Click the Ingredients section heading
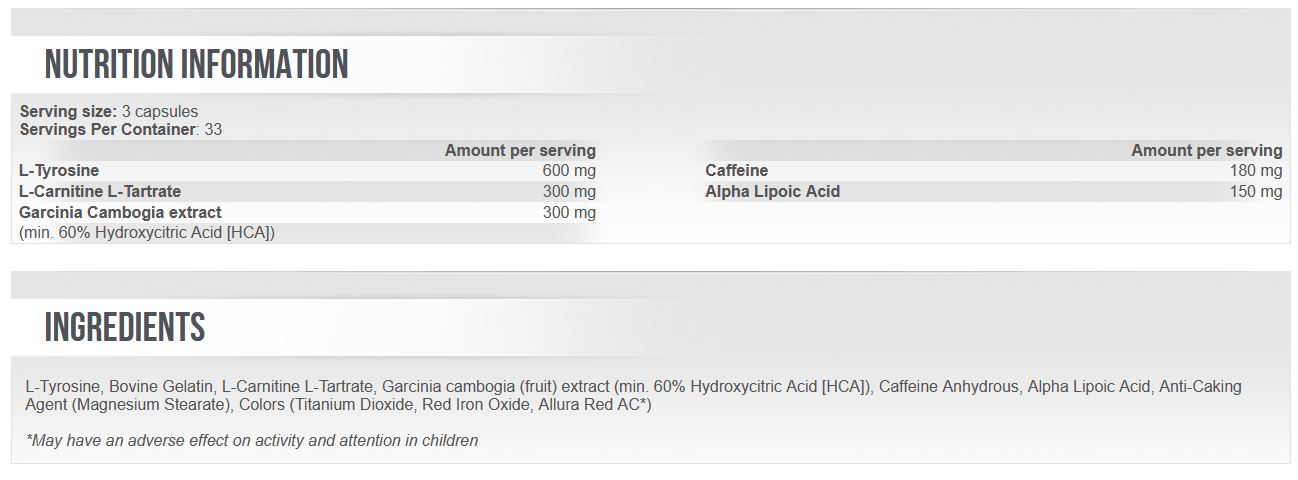 point(125,327)
